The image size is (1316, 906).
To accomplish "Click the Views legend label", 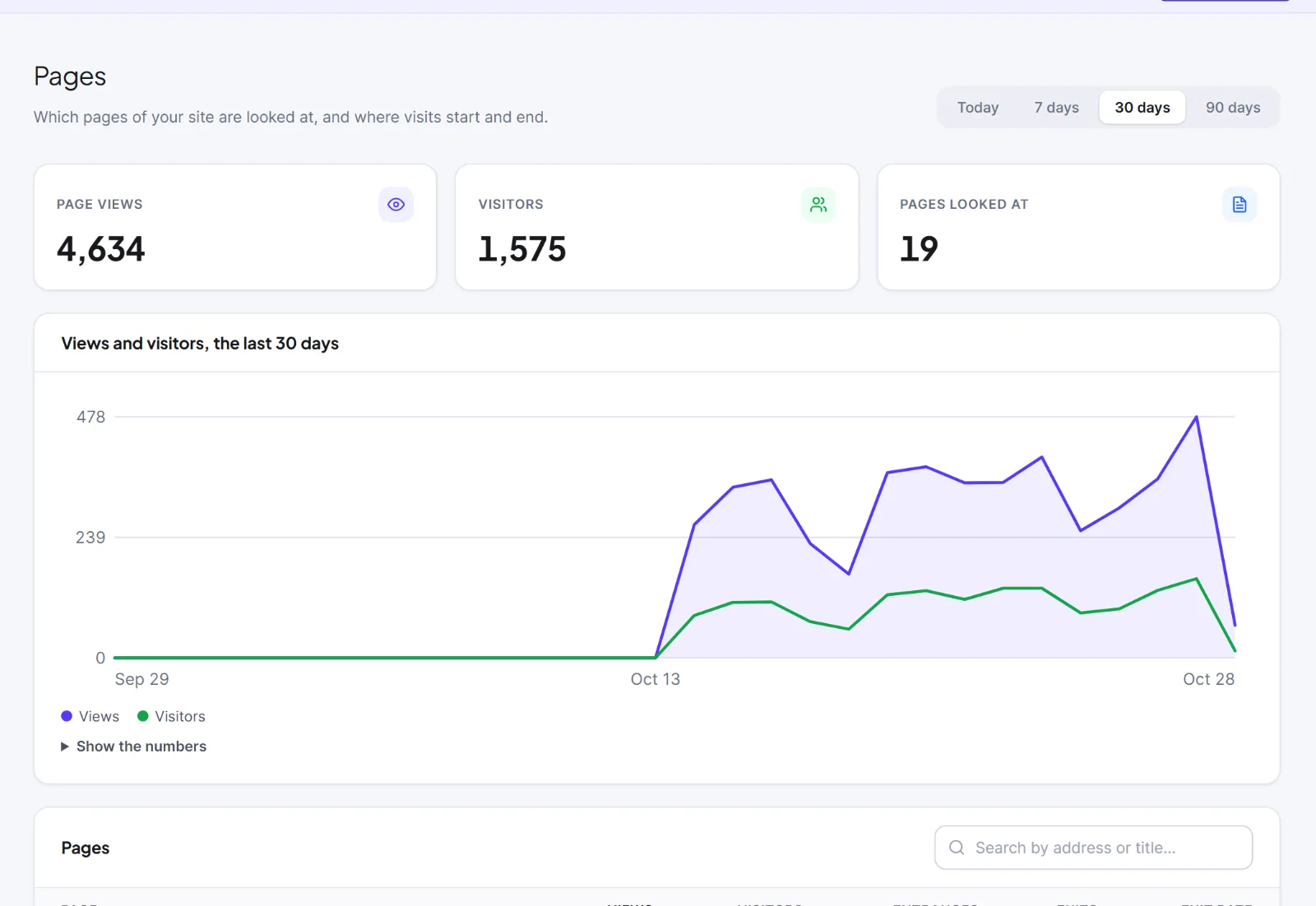I will click(99, 716).
